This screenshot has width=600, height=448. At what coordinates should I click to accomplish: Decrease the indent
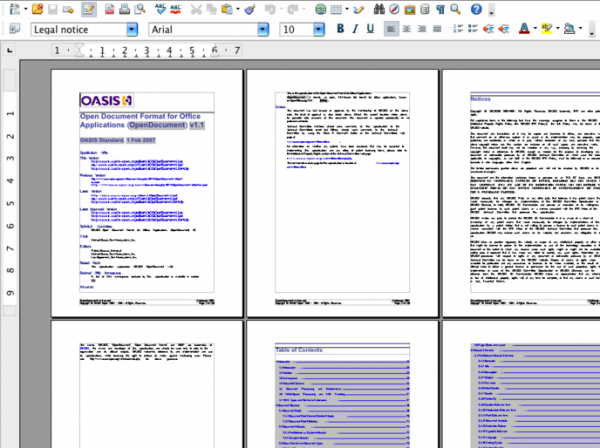pyautogui.click(x=488, y=29)
